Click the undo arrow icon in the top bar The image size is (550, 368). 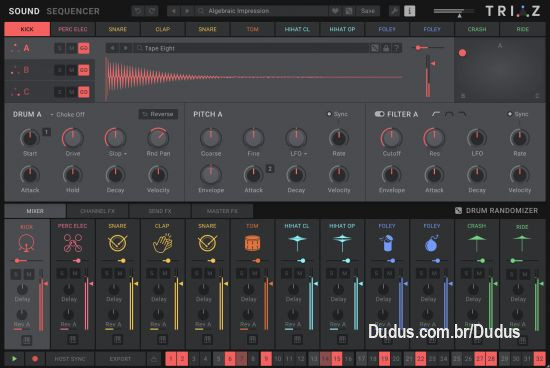tap(138, 11)
